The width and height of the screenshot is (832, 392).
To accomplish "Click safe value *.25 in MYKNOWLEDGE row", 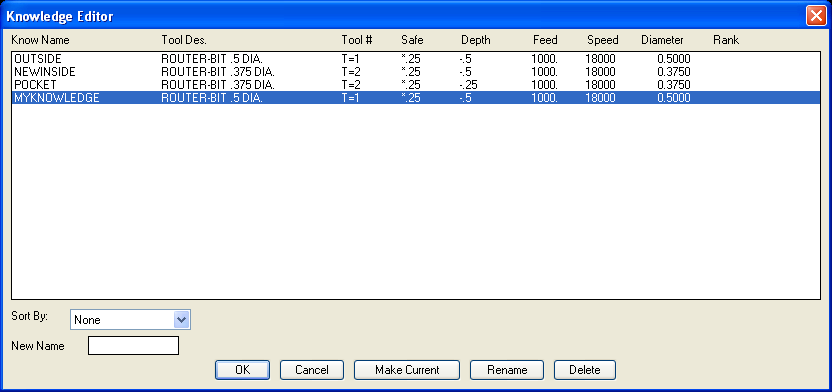I will pyautogui.click(x=411, y=98).
